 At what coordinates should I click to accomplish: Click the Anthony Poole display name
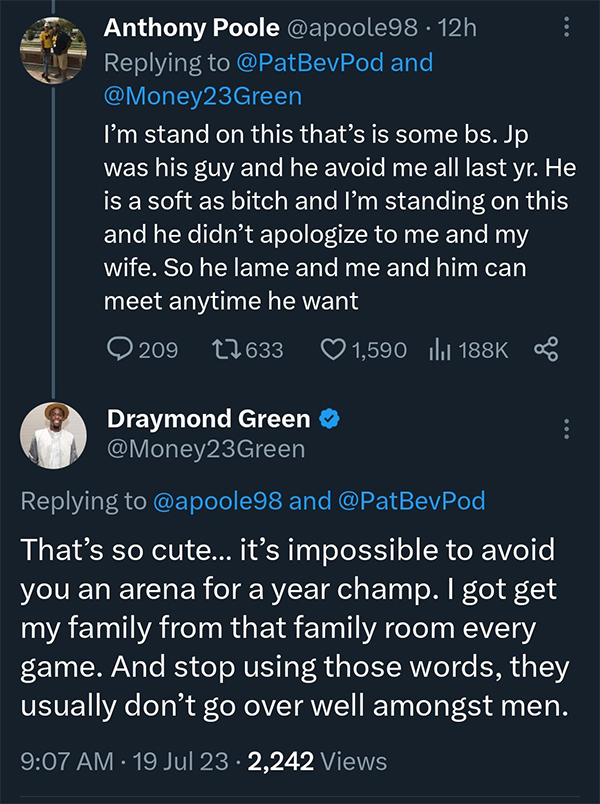pos(176,29)
